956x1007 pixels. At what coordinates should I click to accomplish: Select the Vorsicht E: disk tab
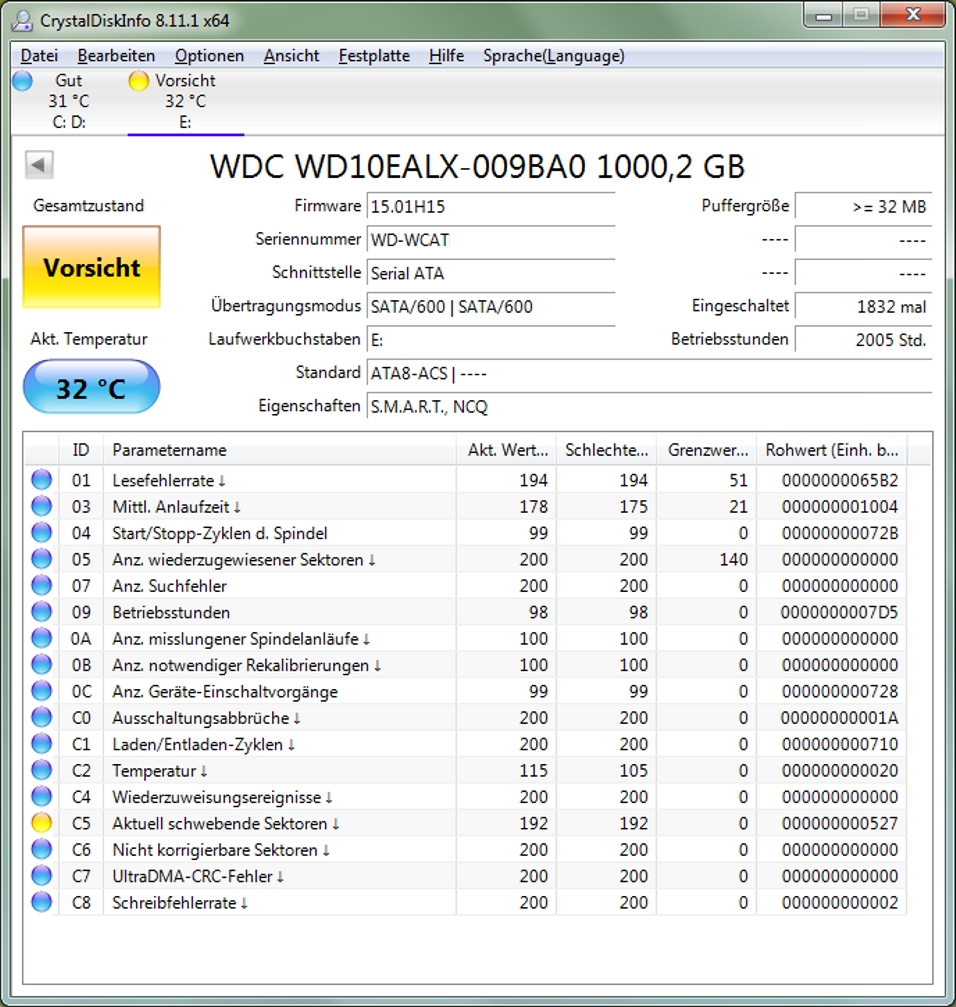186,101
